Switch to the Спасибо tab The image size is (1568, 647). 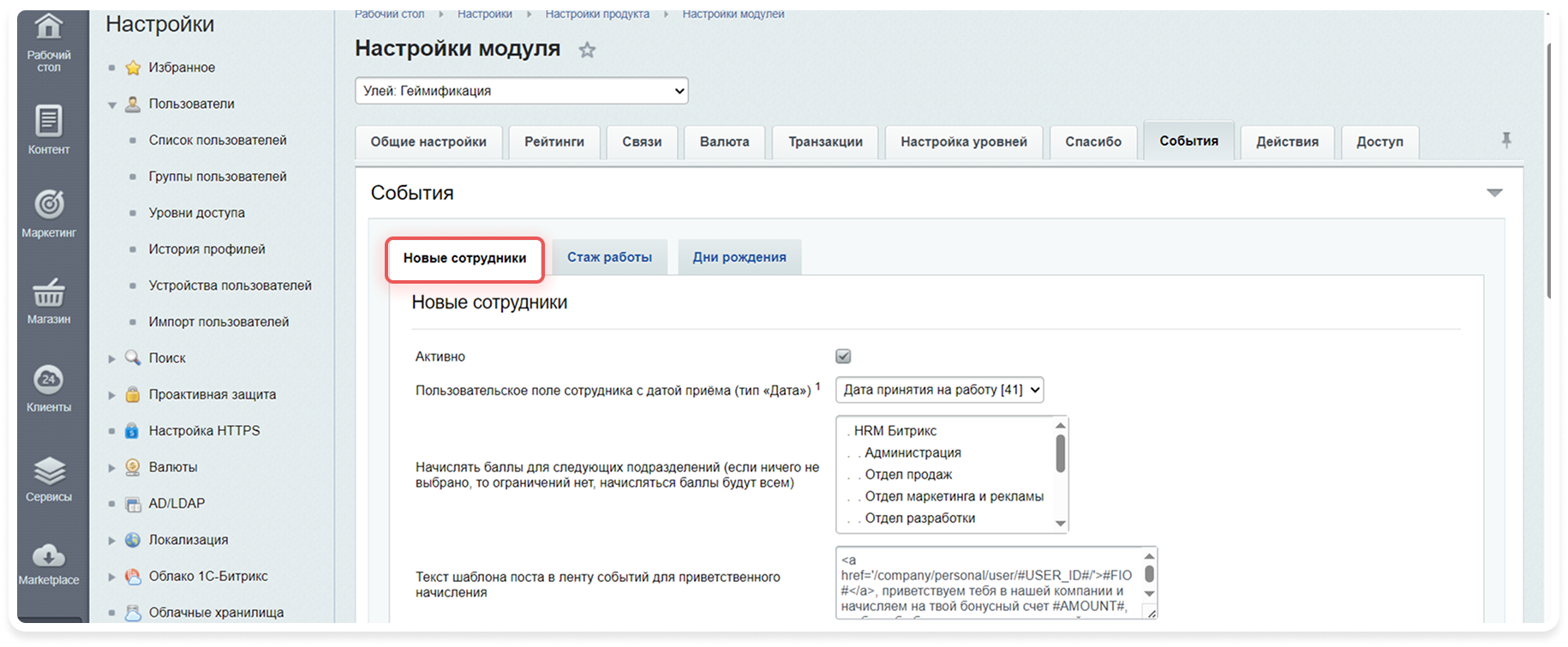point(1093,142)
